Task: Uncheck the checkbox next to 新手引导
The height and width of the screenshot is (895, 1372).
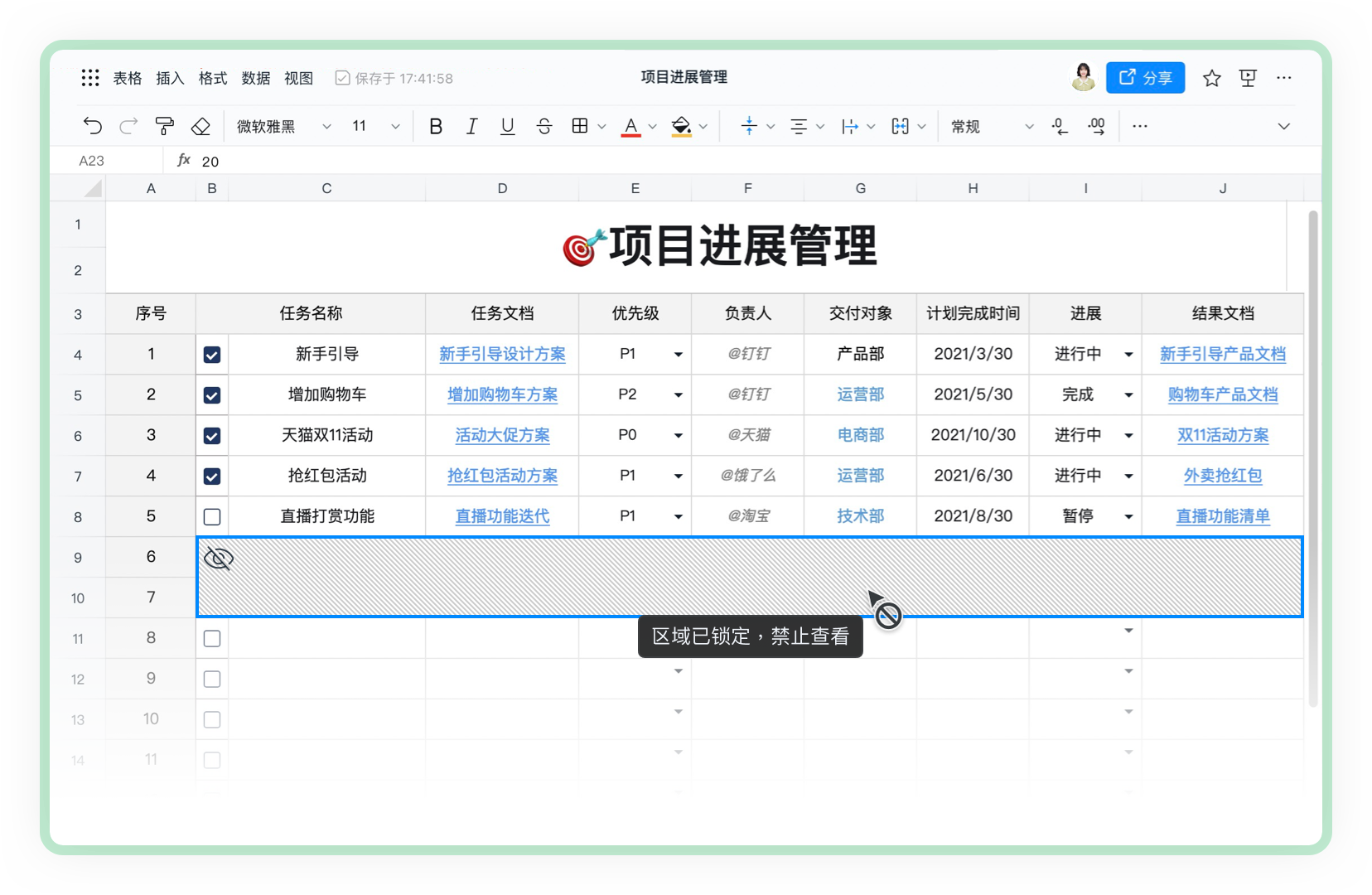Action: pos(212,354)
